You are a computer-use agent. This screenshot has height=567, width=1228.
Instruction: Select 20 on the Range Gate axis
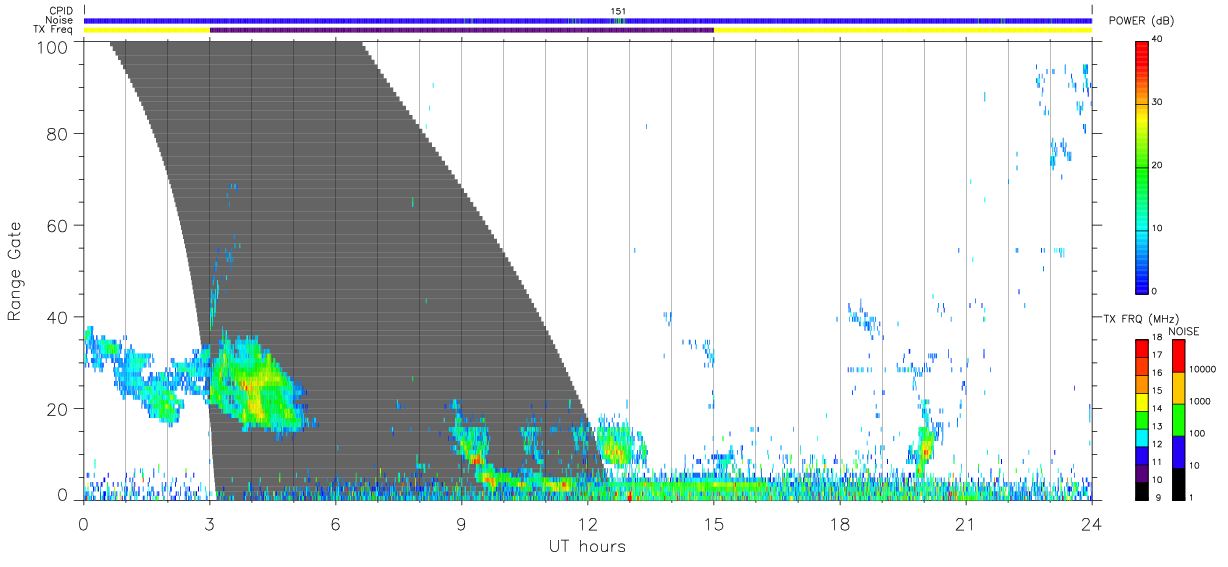point(58,408)
